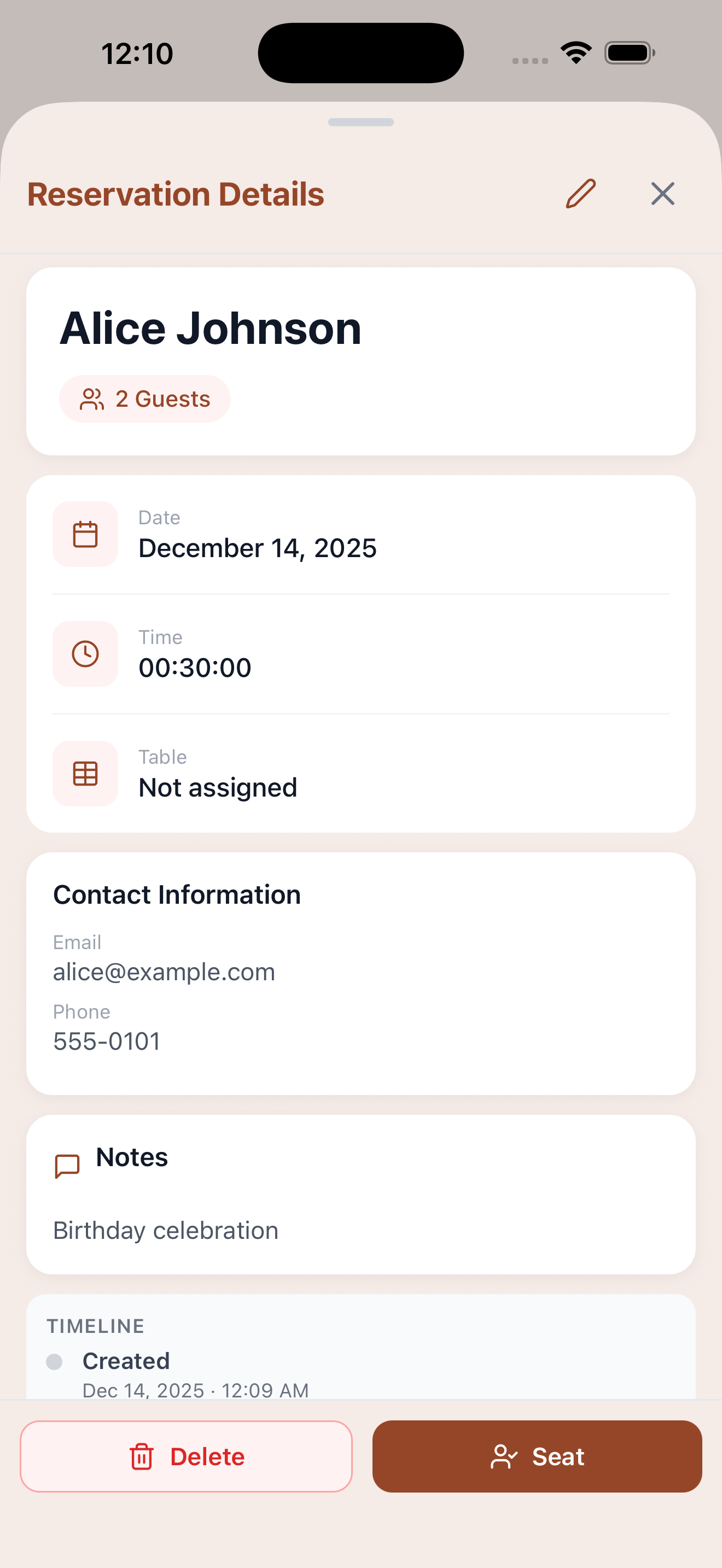The width and height of the screenshot is (722, 1568).
Task: Select the alice@example.com email address
Action: pos(164,972)
